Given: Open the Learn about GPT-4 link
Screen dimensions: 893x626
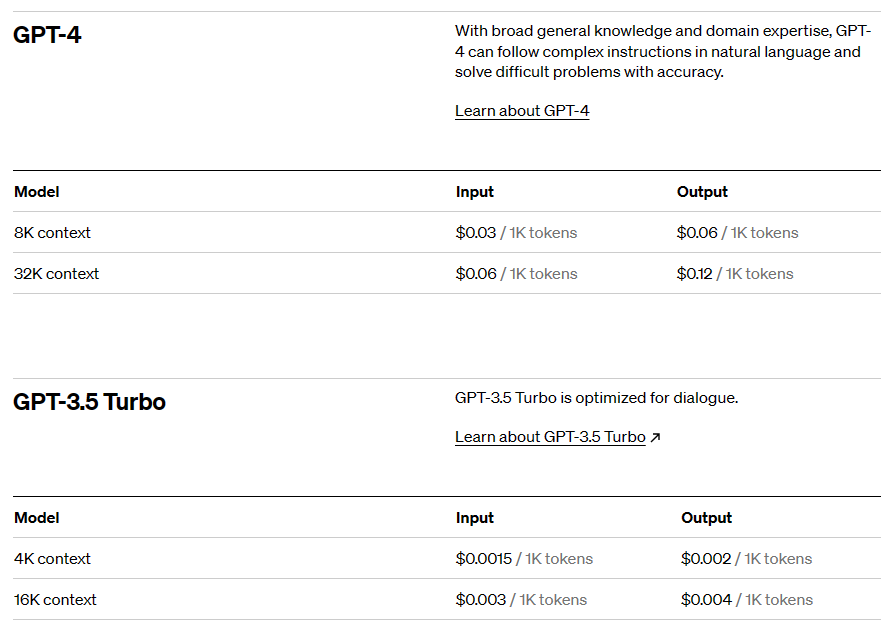Looking at the screenshot, I should tap(522, 111).
